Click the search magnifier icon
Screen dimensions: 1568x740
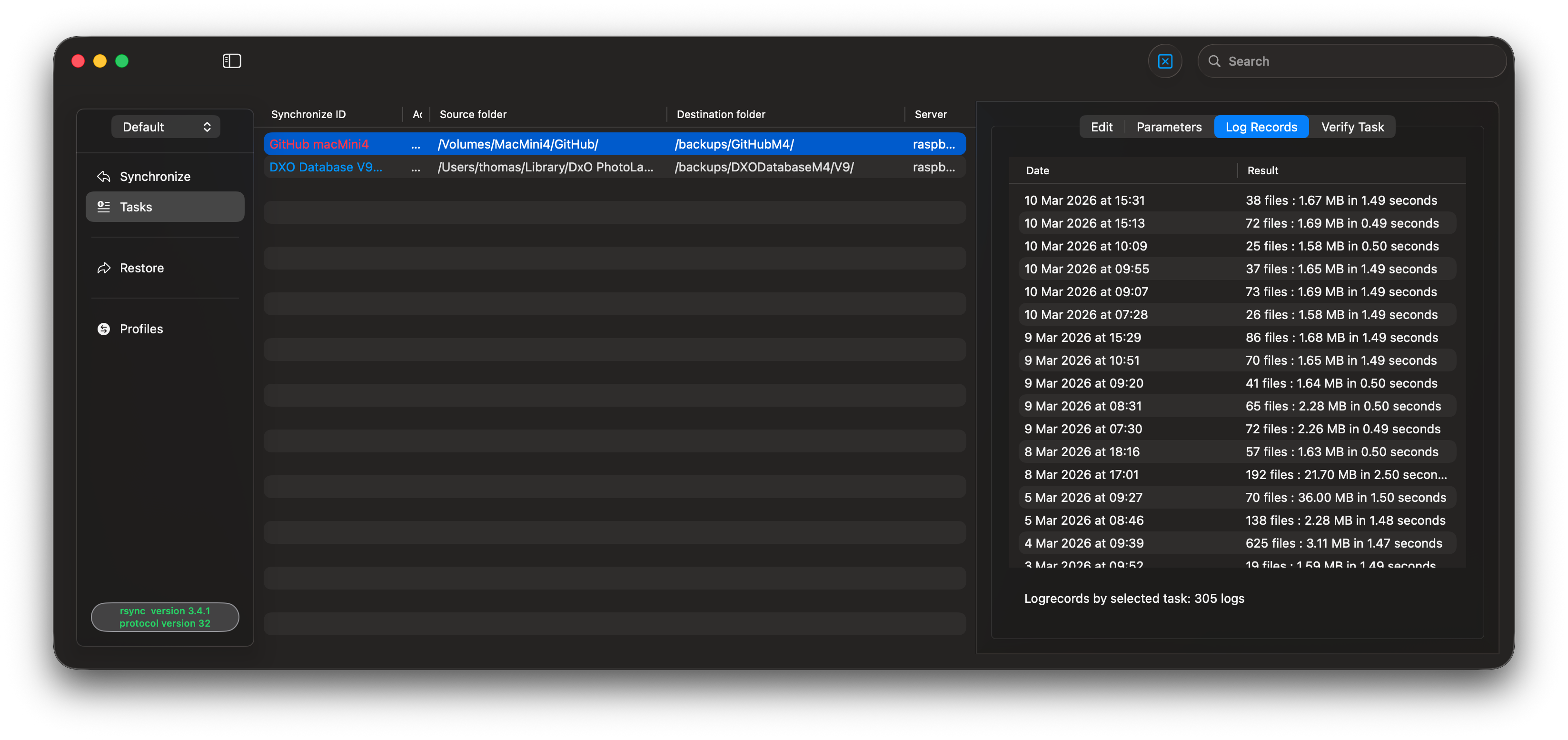tap(1214, 61)
